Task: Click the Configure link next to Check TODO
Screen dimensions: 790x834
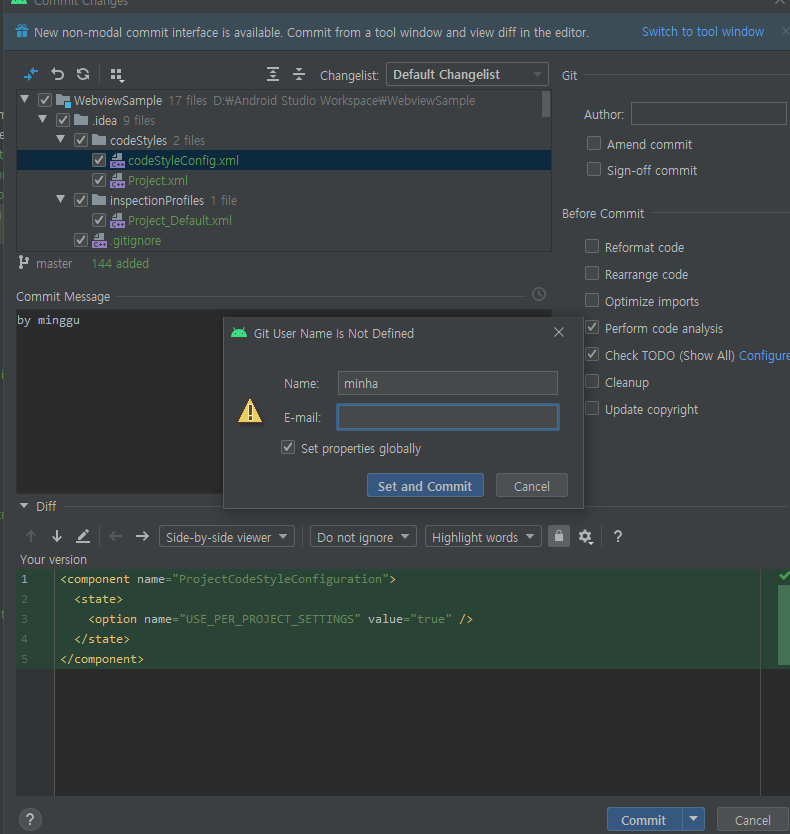Action: click(x=764, y=356)
